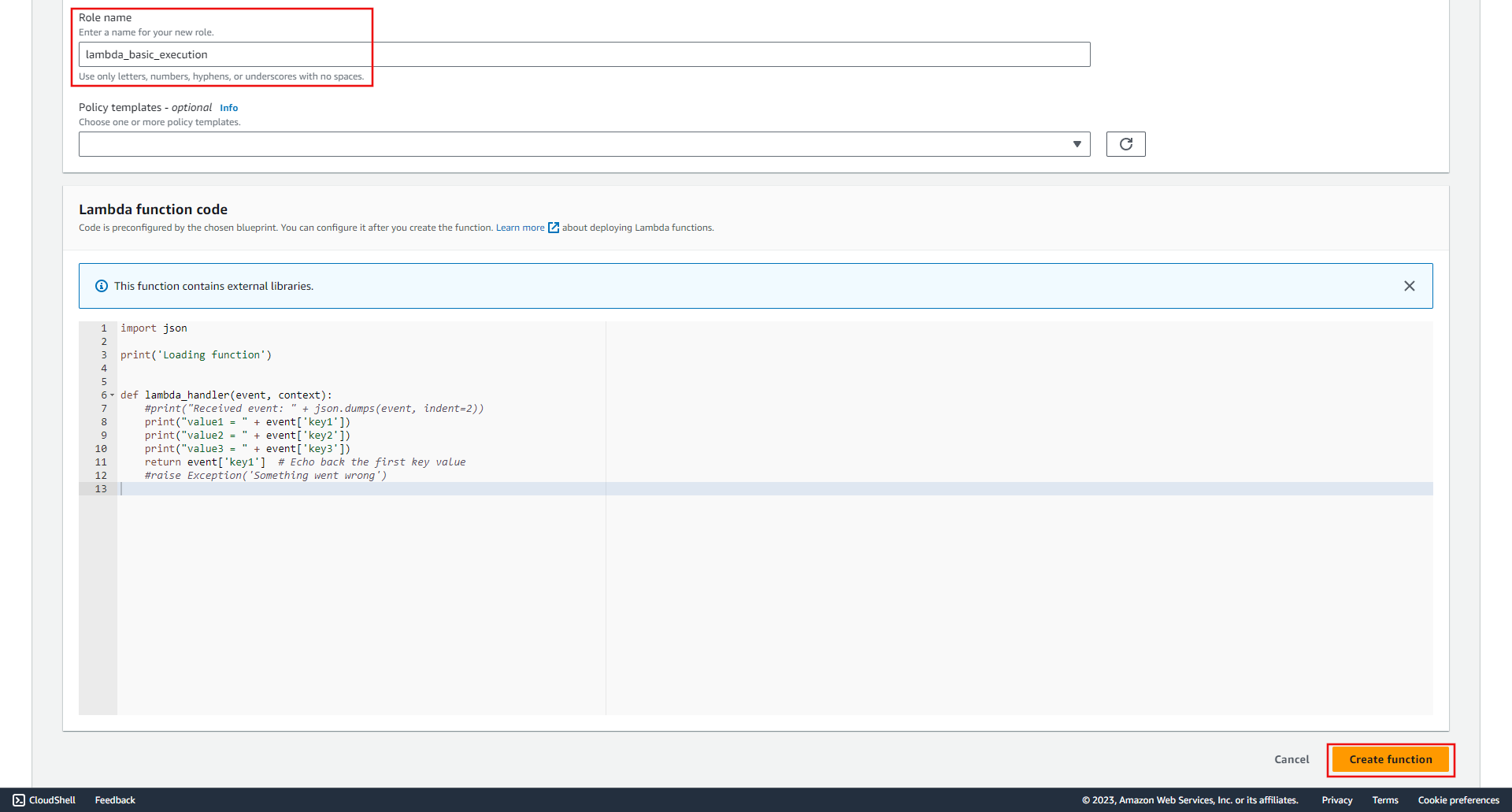Dismiss the external libraries notice
Screen dimensions: 1512x812
coord(1410,286)
